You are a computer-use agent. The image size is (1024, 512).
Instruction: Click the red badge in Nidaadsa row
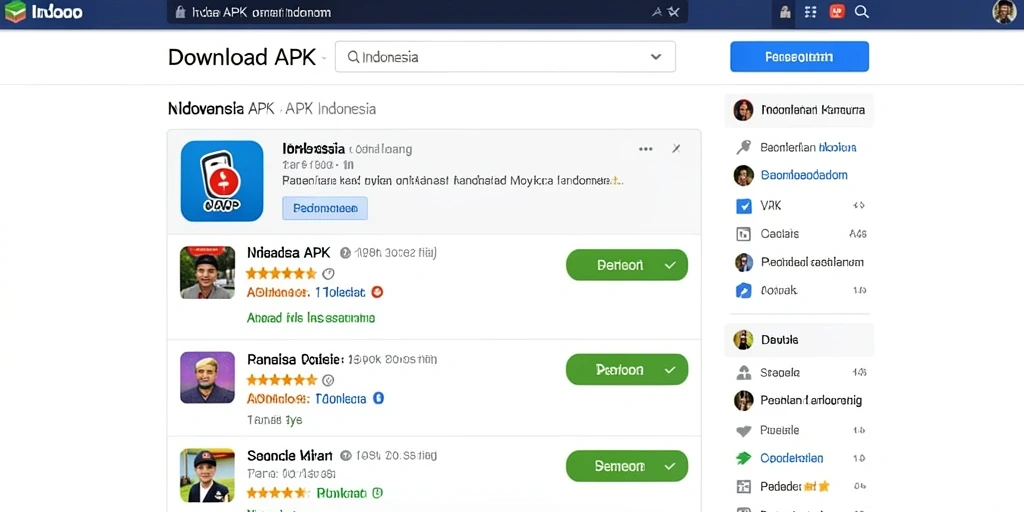click(x=377, y=293)
